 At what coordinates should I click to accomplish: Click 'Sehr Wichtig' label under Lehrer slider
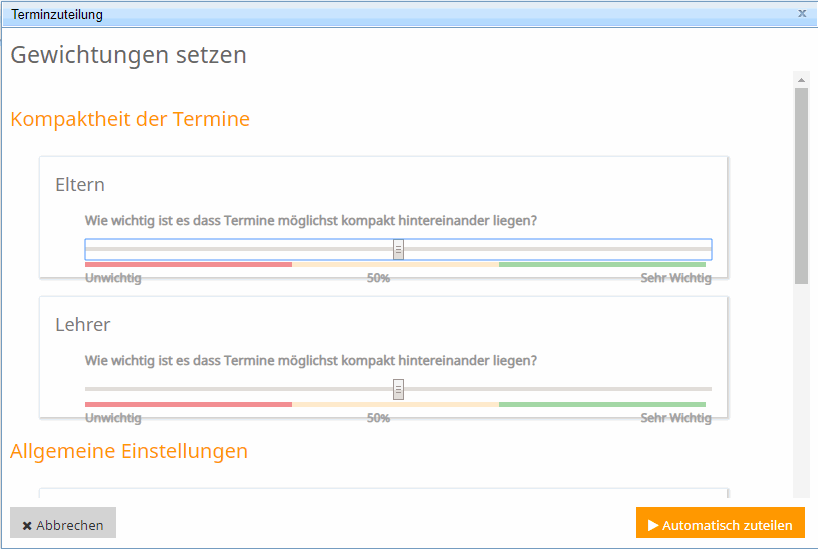coord(676,418)
